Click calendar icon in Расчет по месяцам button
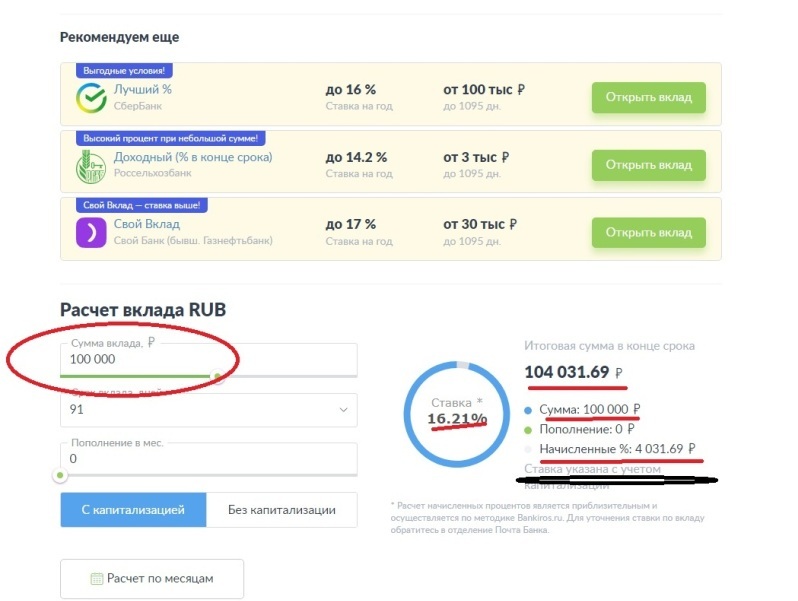This screenshot has width=798, height=601. pos(97,579)
